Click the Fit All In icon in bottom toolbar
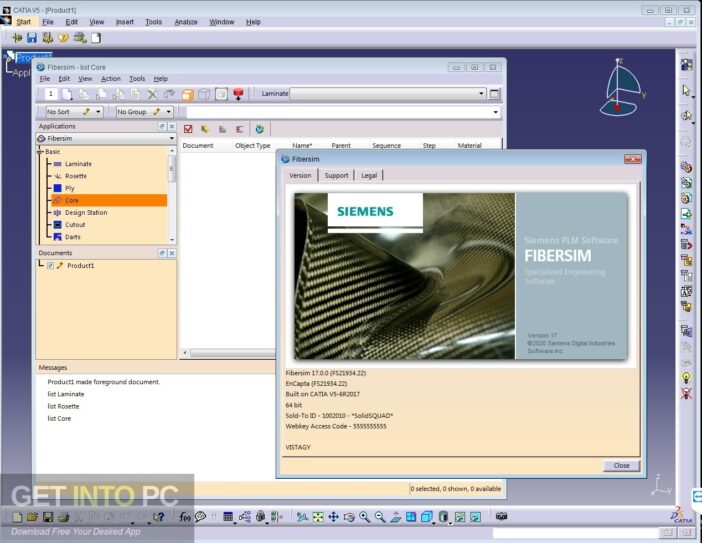This screenshot has width=702, height=543. (318, 517)
